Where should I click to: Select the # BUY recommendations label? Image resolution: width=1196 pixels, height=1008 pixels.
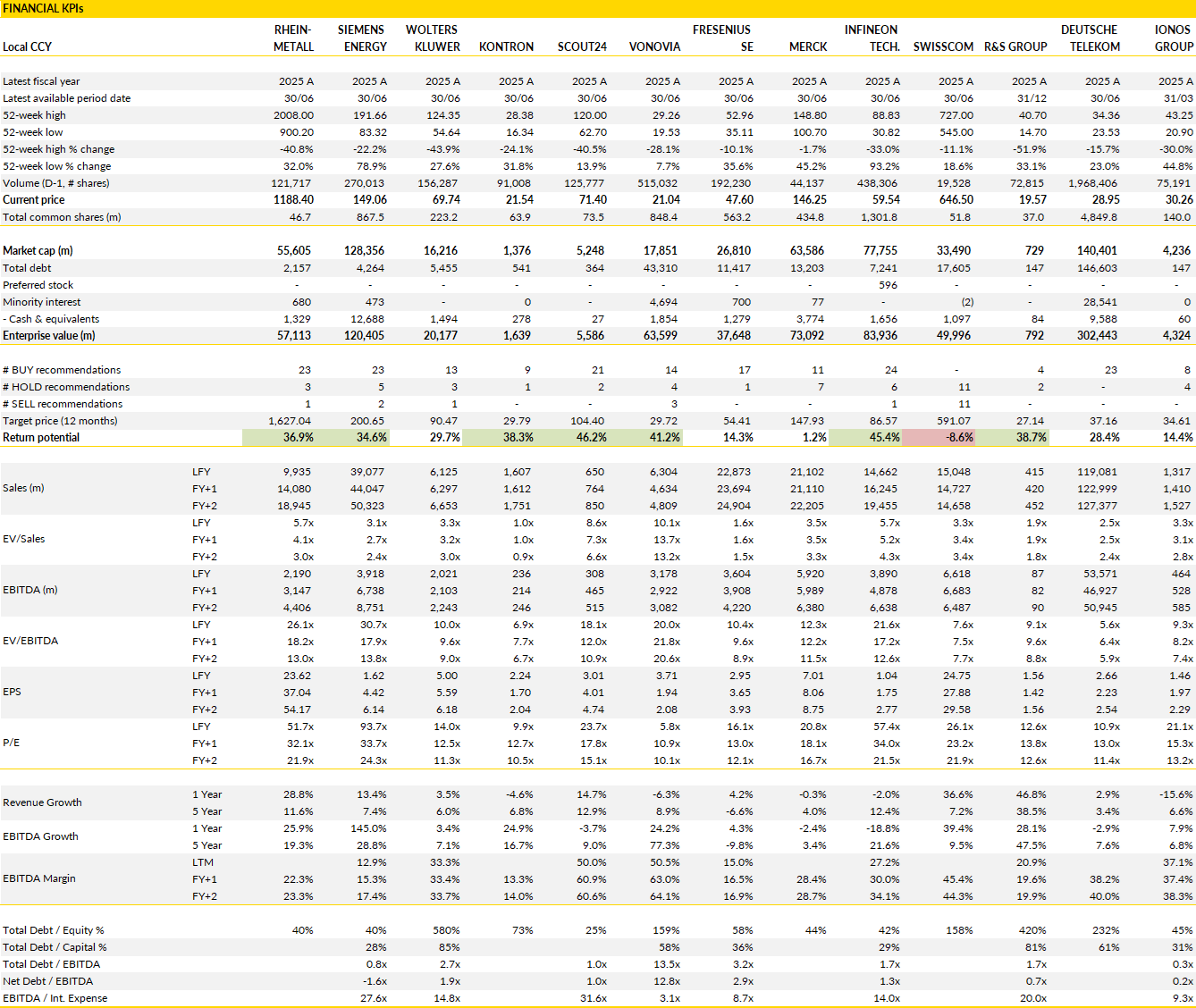pos(62,370)
